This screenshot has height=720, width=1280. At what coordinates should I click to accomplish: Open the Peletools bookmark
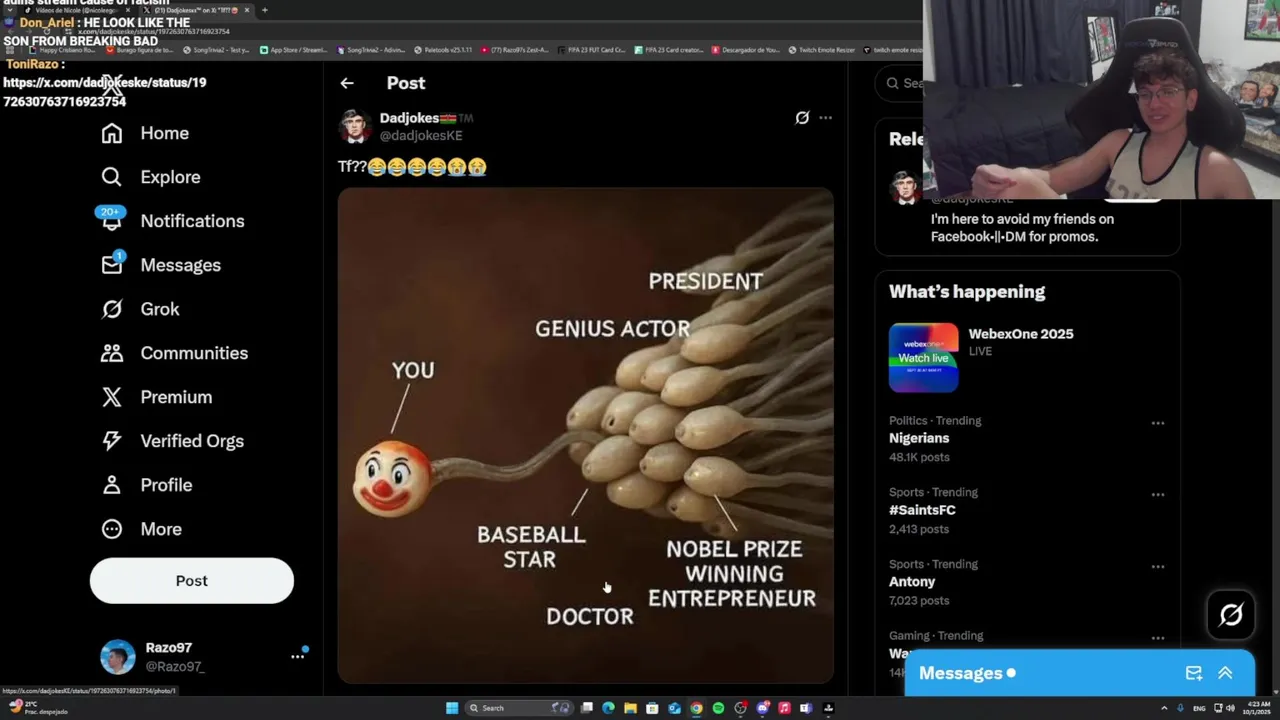445,49
